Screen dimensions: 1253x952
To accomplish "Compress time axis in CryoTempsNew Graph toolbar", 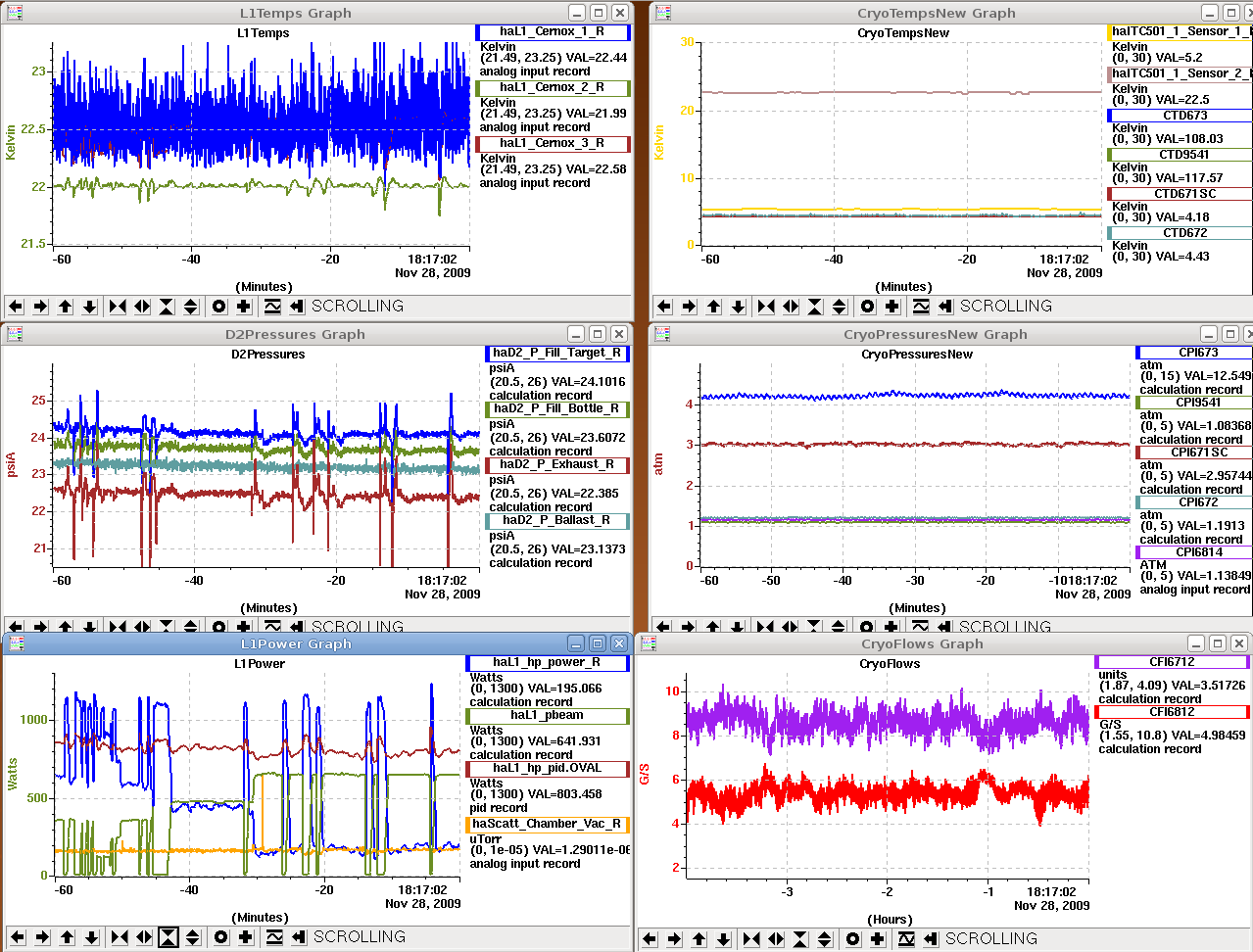I will coord(766,307).
